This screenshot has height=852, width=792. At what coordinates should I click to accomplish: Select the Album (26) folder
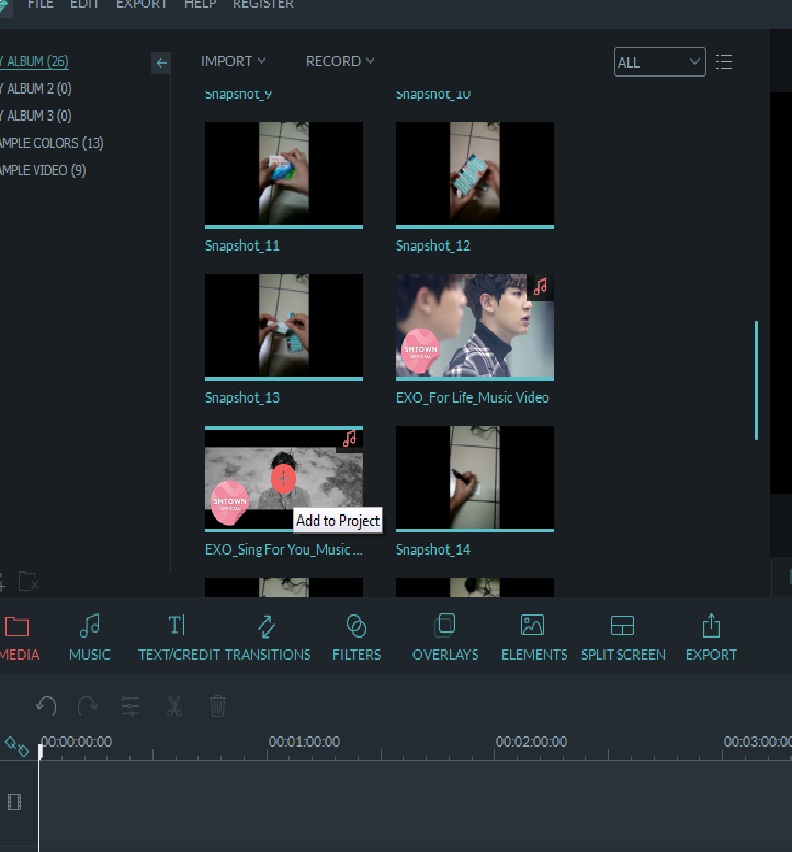point(34,61)
